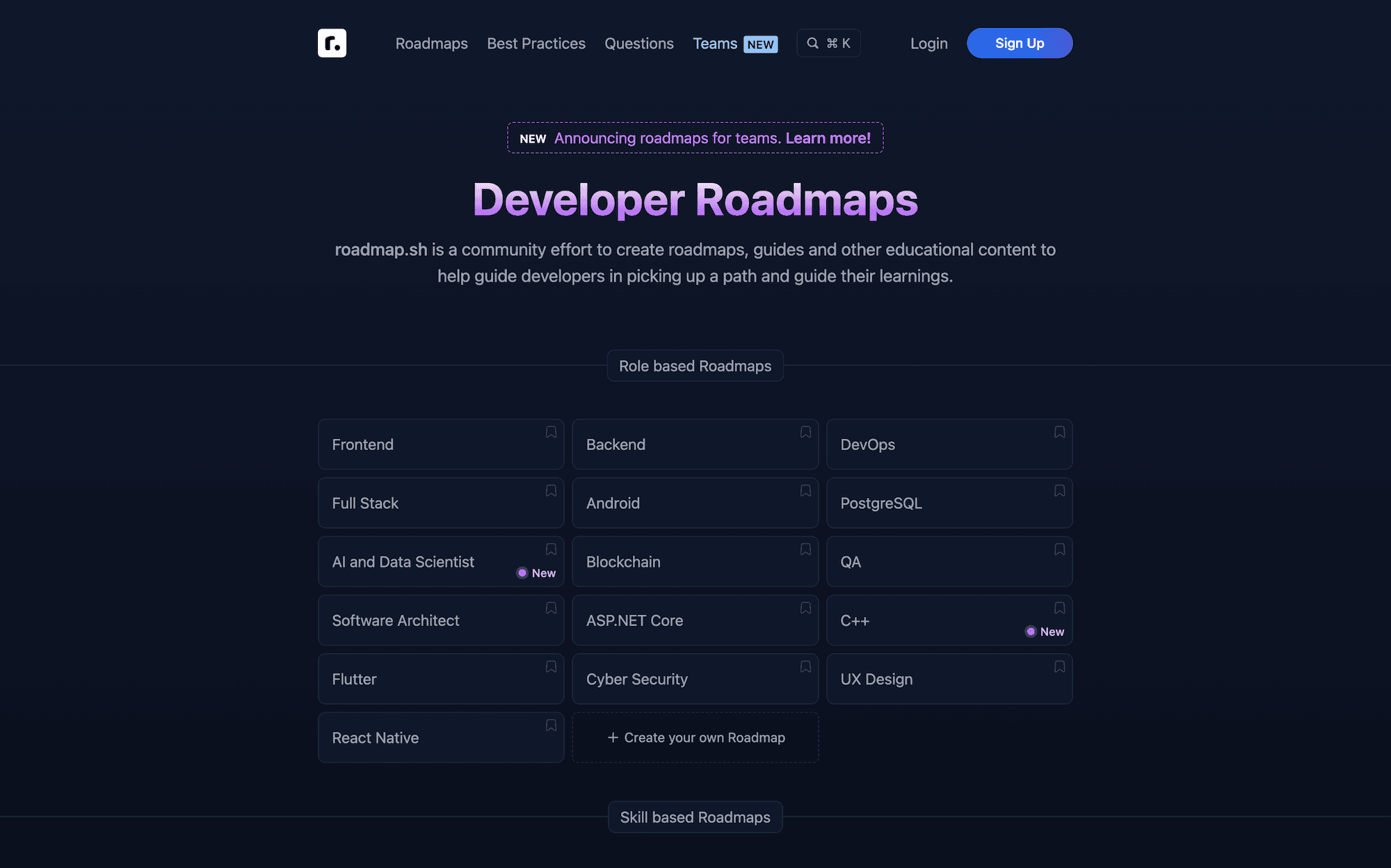Click the Sign Up button

click(1020, 43)
